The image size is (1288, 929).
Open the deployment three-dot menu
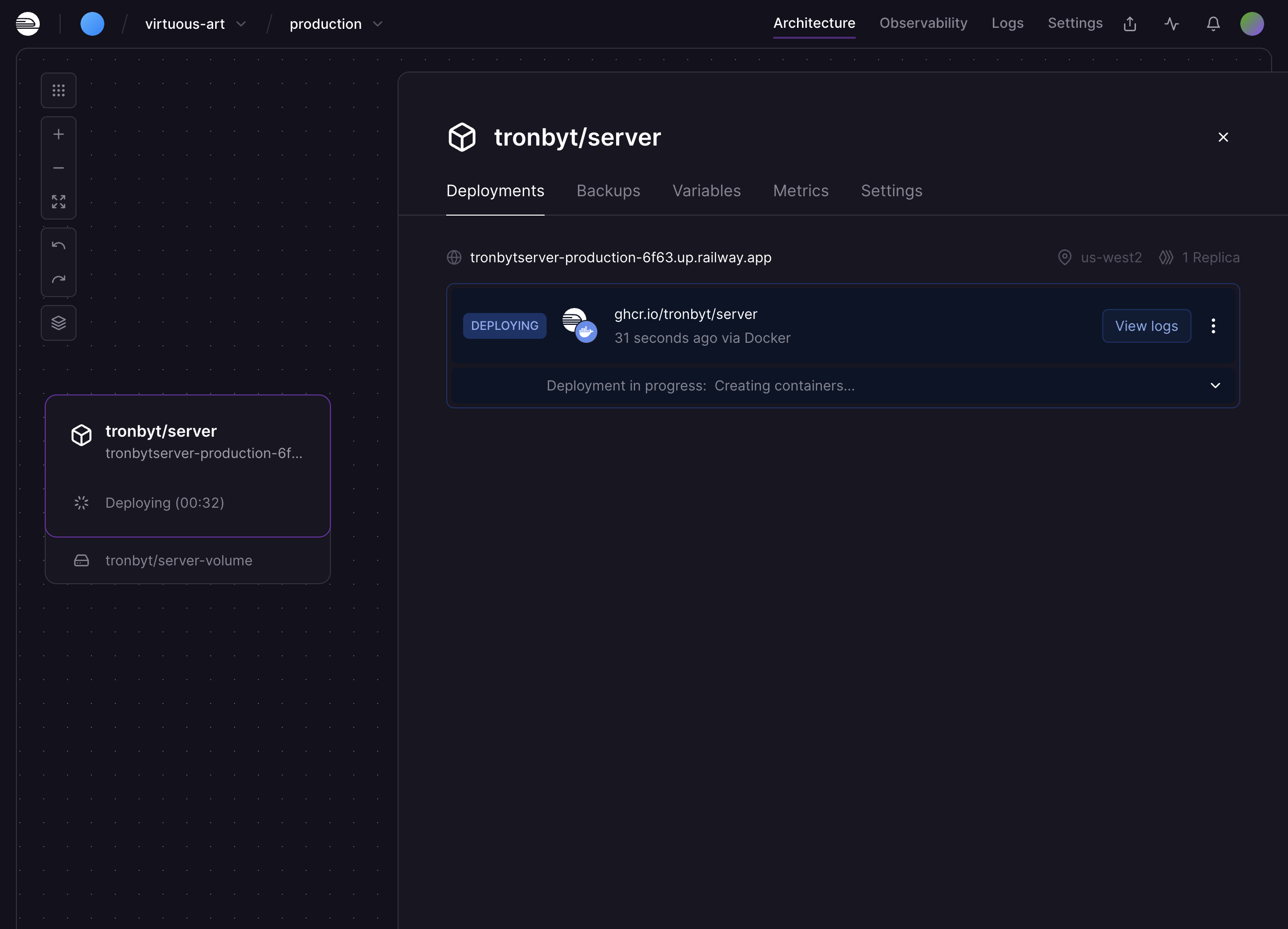1213,326
